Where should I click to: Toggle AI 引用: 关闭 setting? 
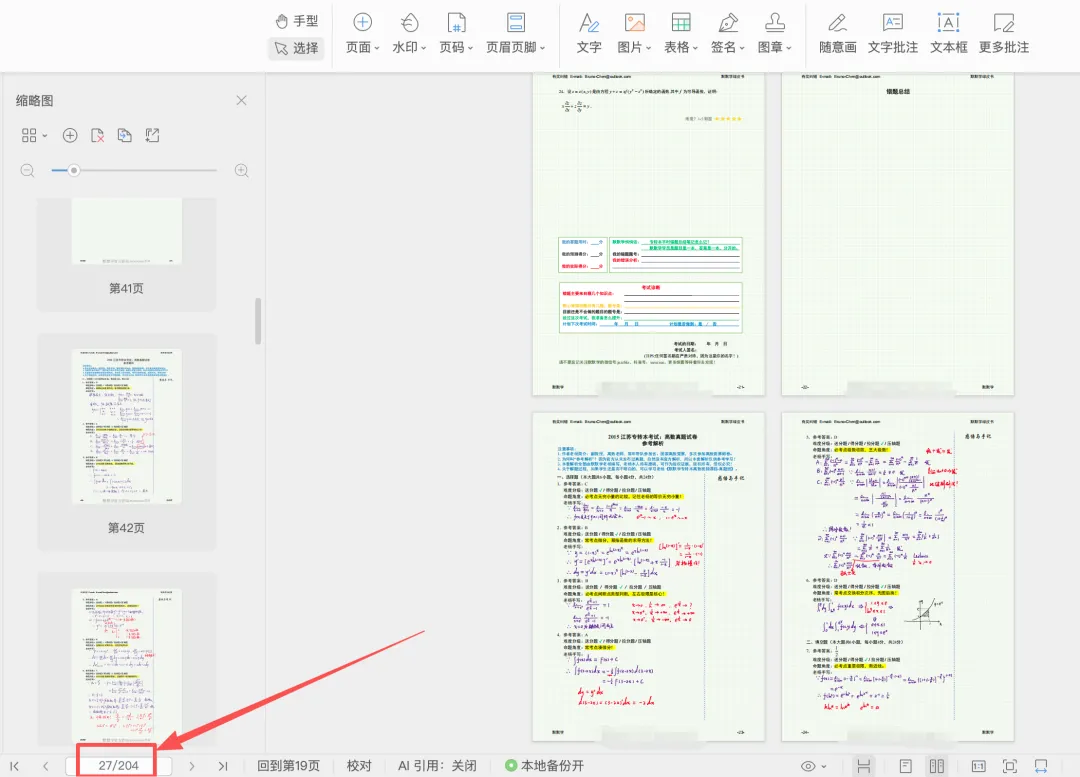(x=437, y=766)
